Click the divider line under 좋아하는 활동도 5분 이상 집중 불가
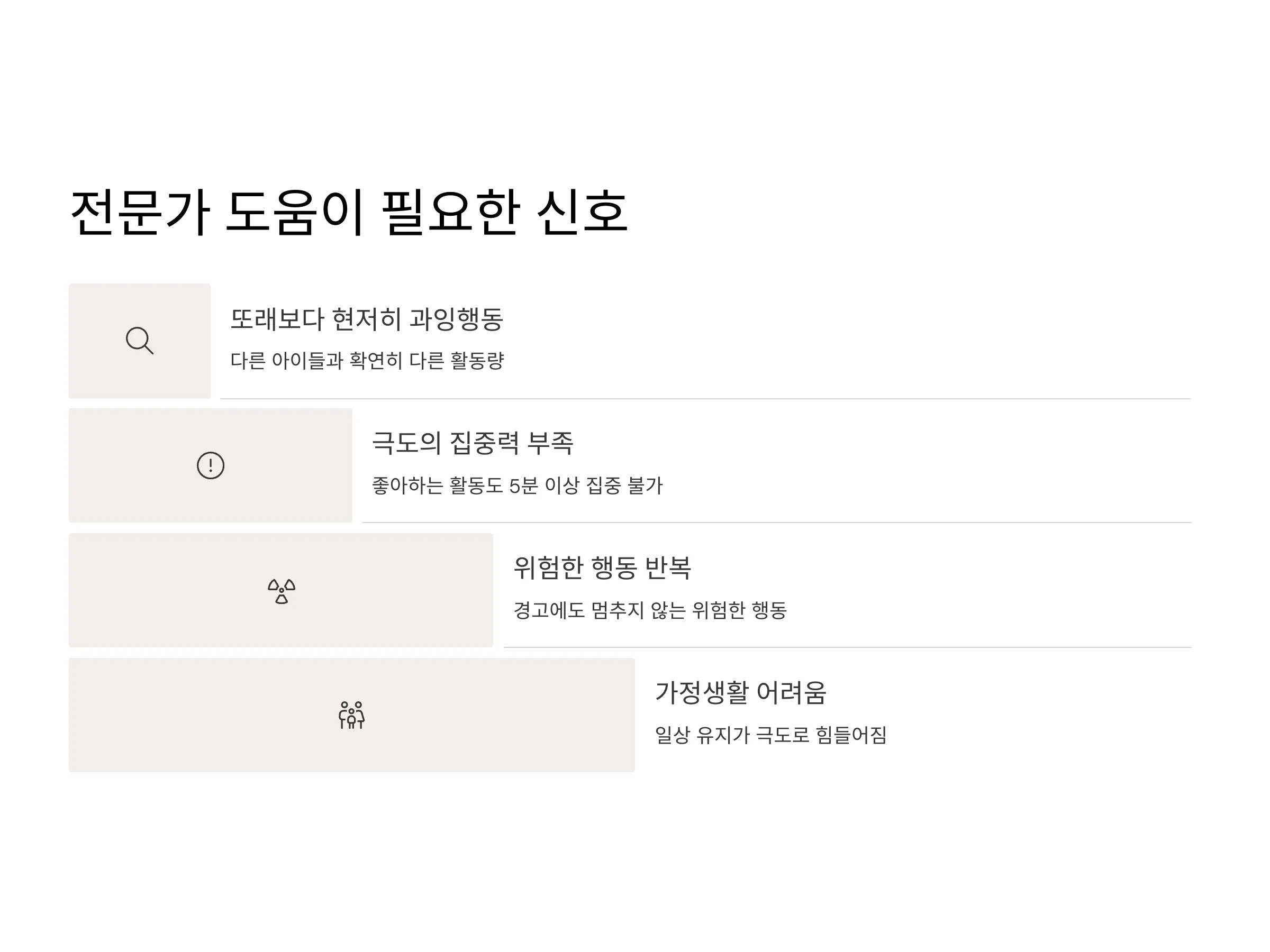Screen dimensions: 1270x952 777,523
